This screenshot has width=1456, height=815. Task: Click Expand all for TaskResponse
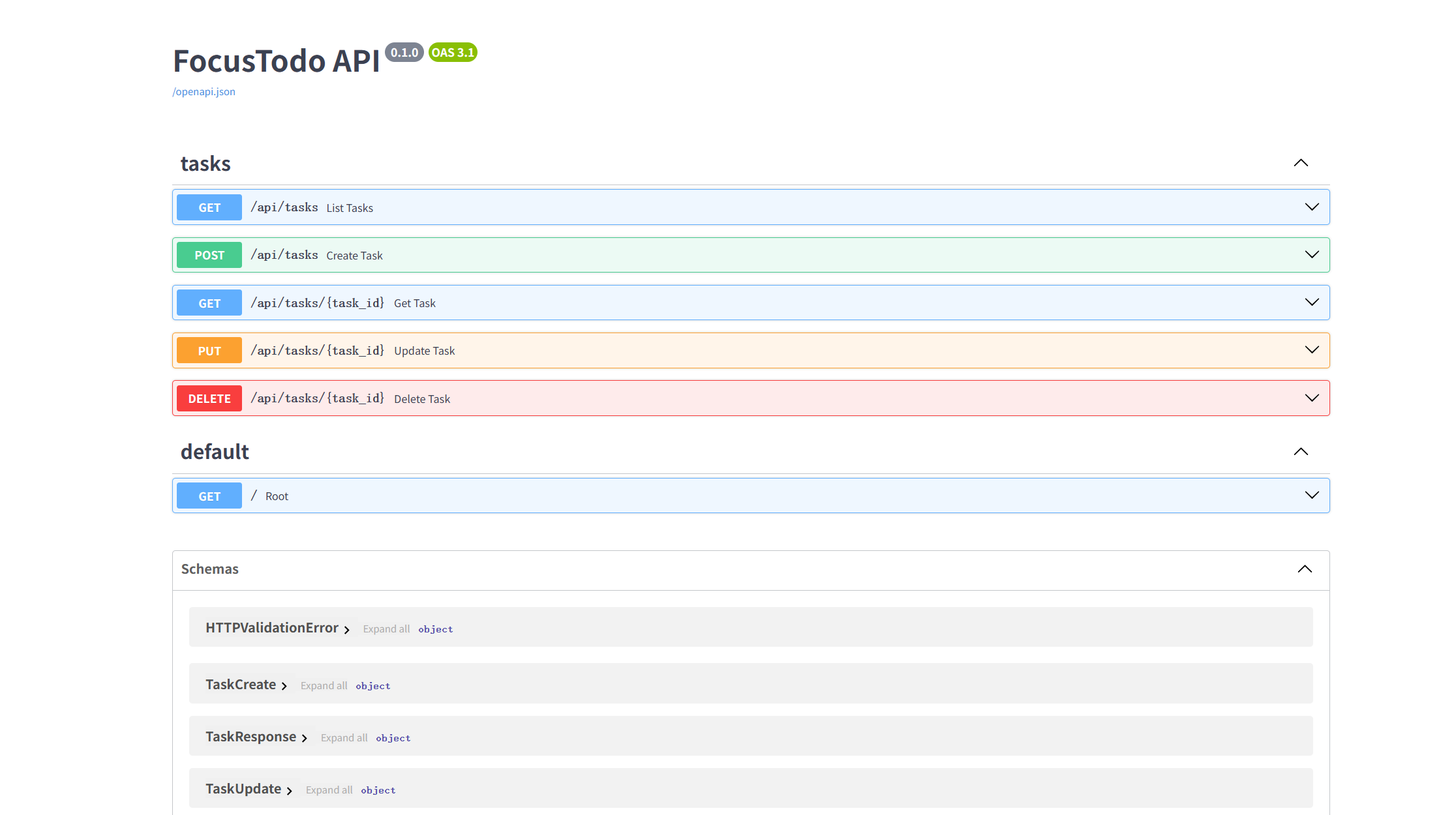[344, 738]
